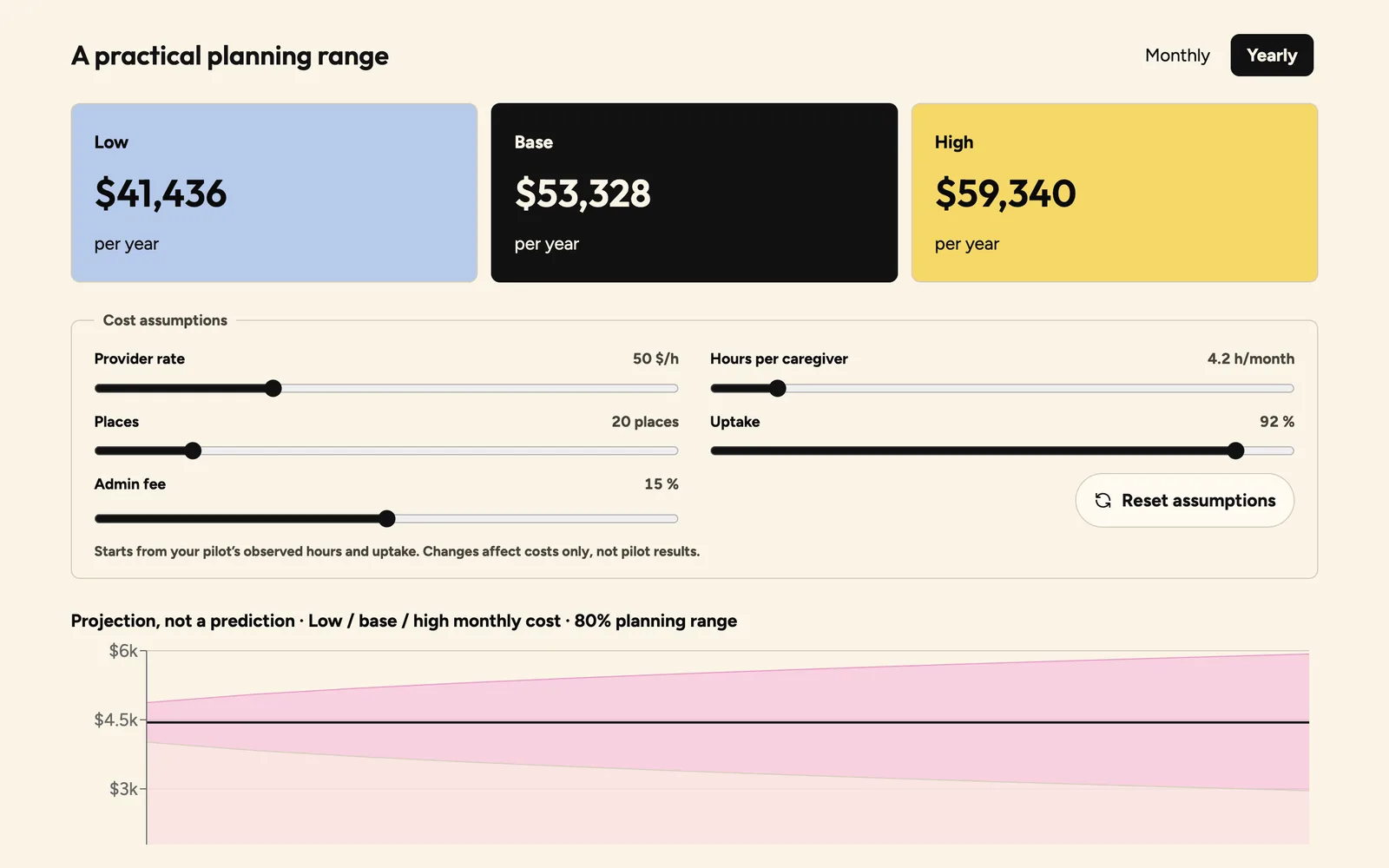Click the Hours per caregiver slider handle
The height and width of the screenshot is (868, 1389).
[778, 388]
